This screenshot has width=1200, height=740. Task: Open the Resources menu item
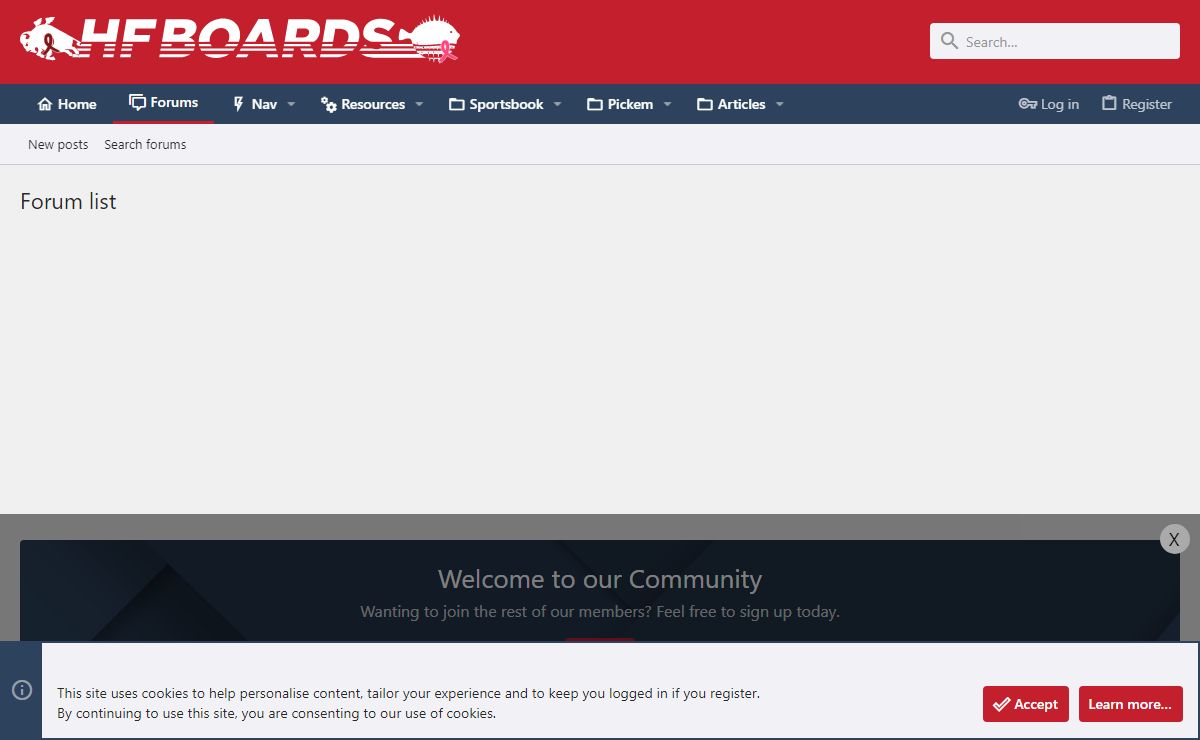(x=362, y=104)
